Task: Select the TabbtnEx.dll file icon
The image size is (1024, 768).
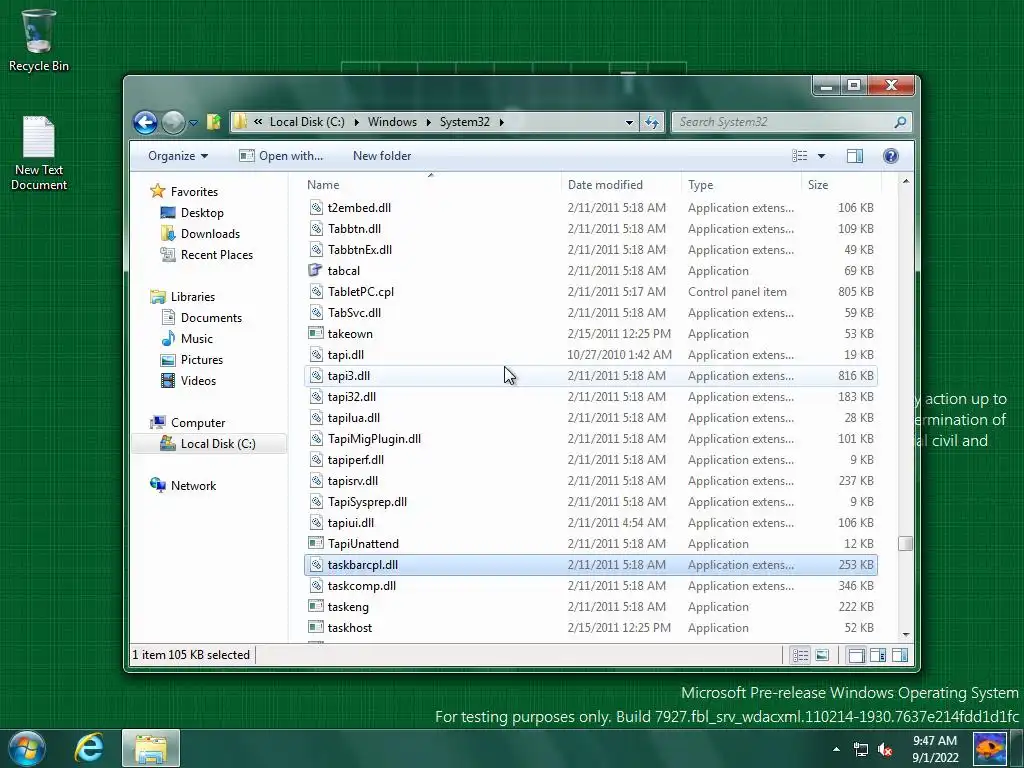Action: coord(316,249)
